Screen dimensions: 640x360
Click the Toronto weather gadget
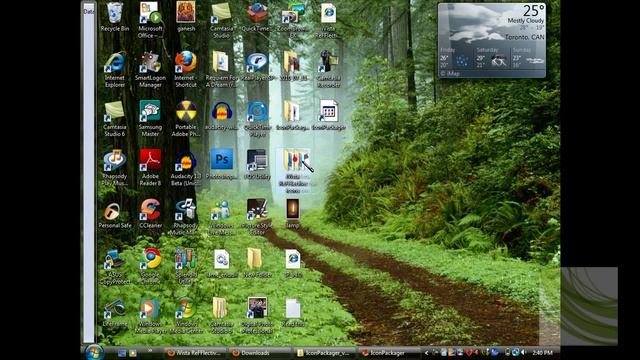point(492,40)
